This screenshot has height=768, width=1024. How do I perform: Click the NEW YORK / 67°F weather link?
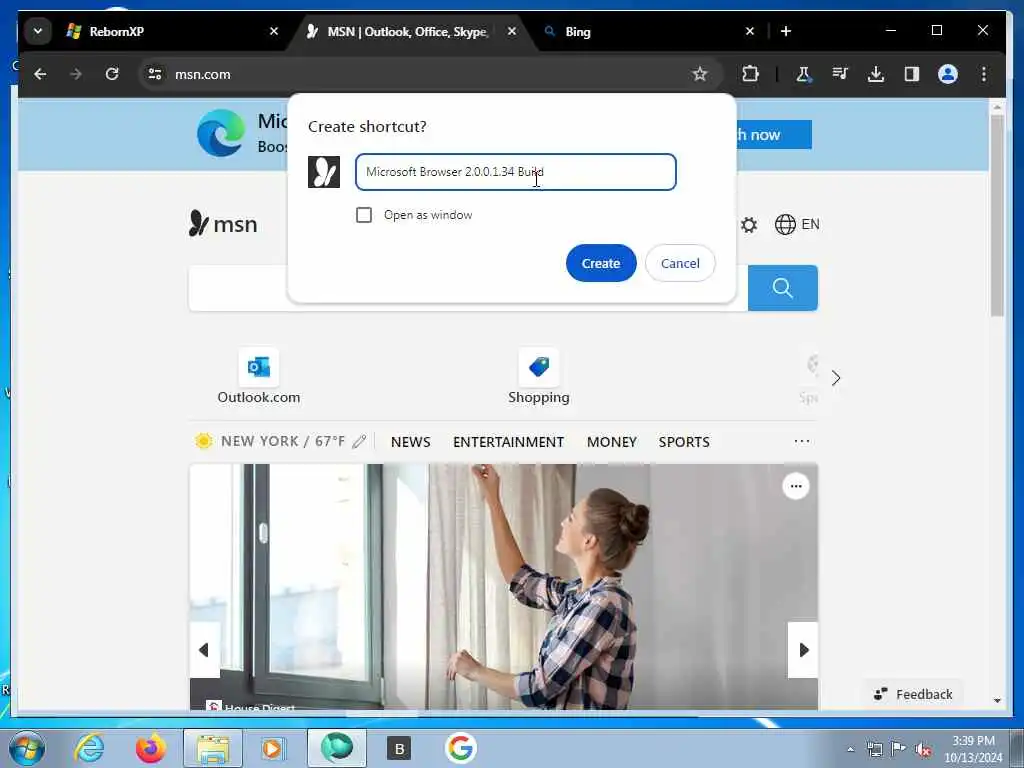click(283, 441)
